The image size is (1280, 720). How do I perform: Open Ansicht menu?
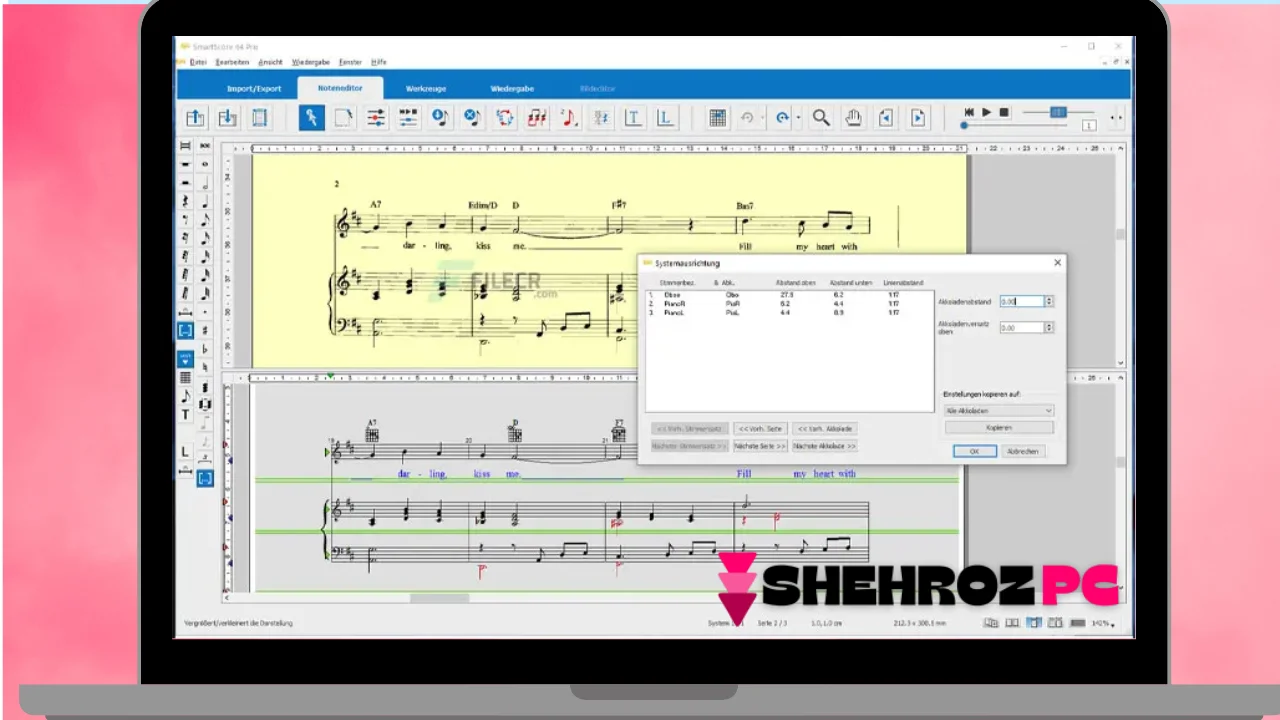[271, 62]
